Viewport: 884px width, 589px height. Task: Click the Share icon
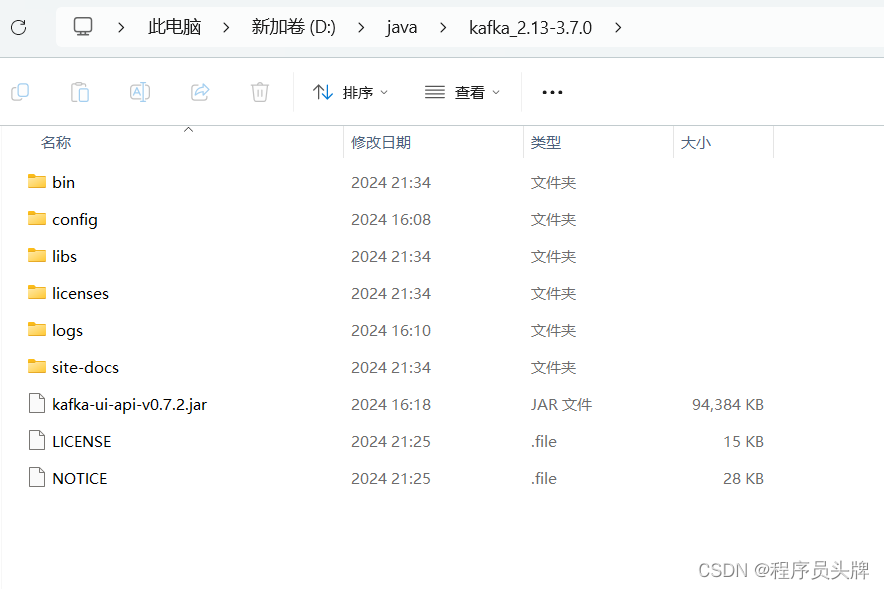pos(200,91)
